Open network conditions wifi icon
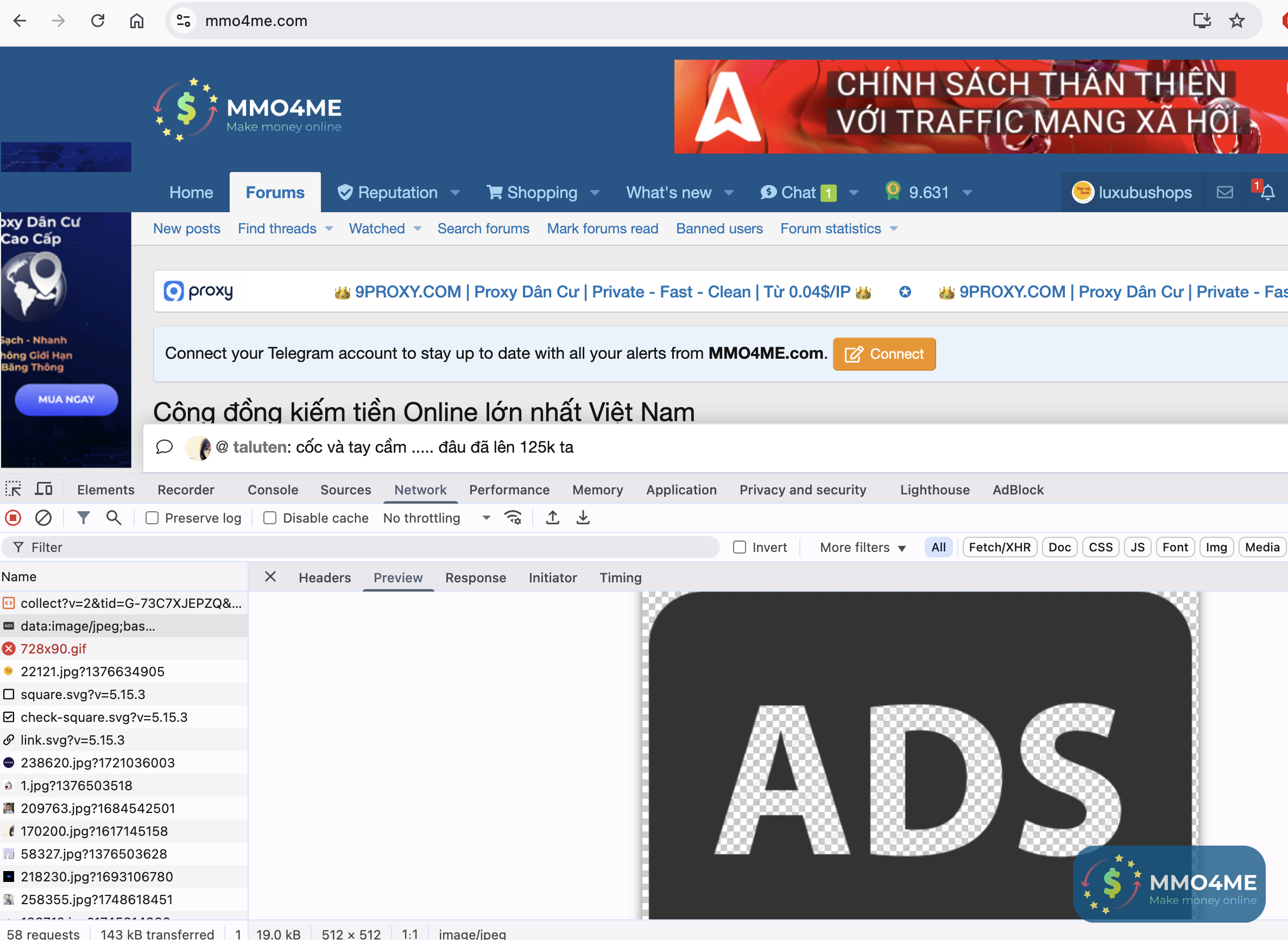Image resolution: width=1288 pixels, height=940 pixels. click(513, 518)
